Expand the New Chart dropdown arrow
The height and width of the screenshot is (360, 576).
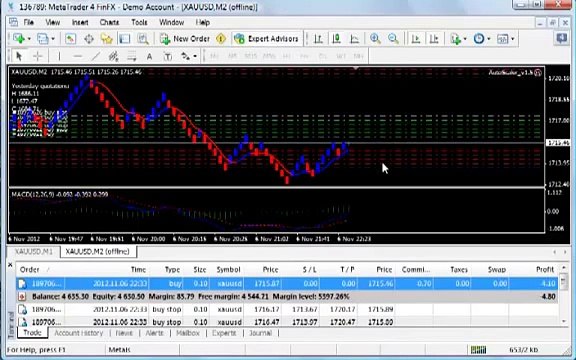[x=29, y=39]
